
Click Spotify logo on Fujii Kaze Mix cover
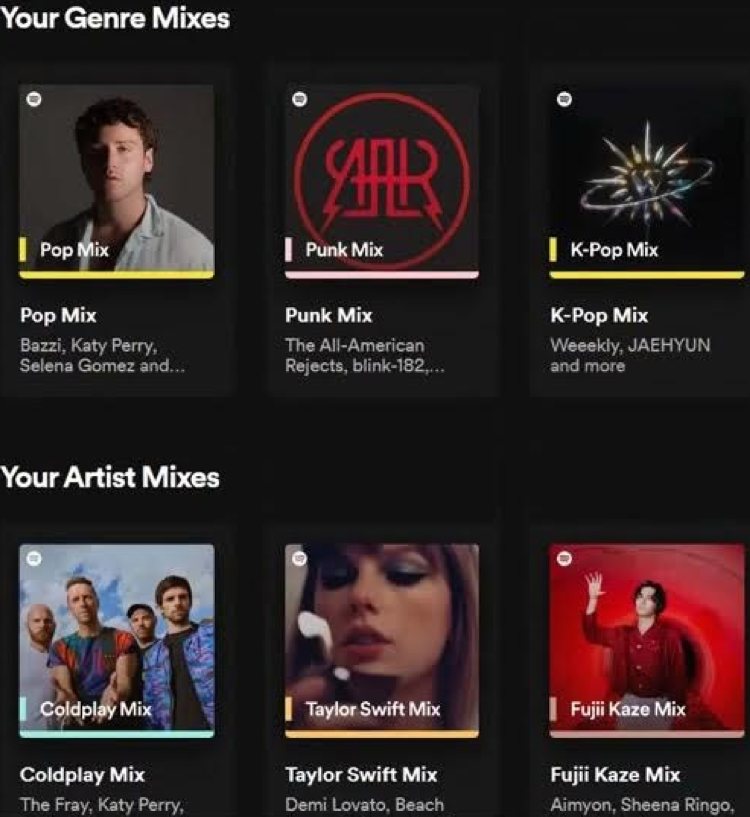click(x=564, y=559)
